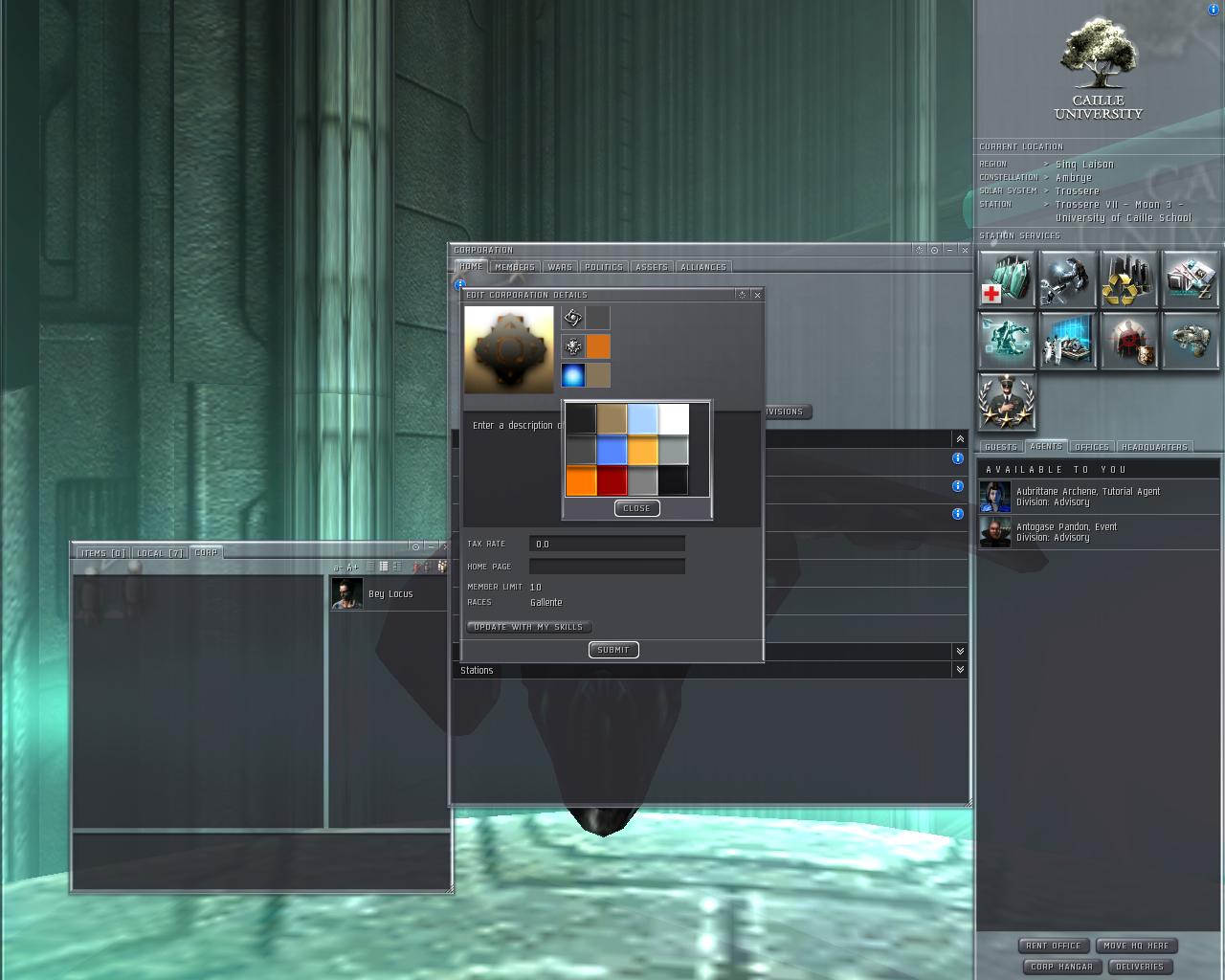This screenshot has width=1225, height=980.
Task: Click the Tax Rate input field
Action: 607,544
